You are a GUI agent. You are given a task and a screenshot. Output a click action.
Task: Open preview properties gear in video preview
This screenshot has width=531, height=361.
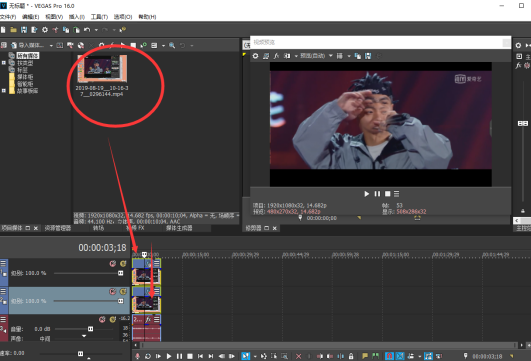256,56
